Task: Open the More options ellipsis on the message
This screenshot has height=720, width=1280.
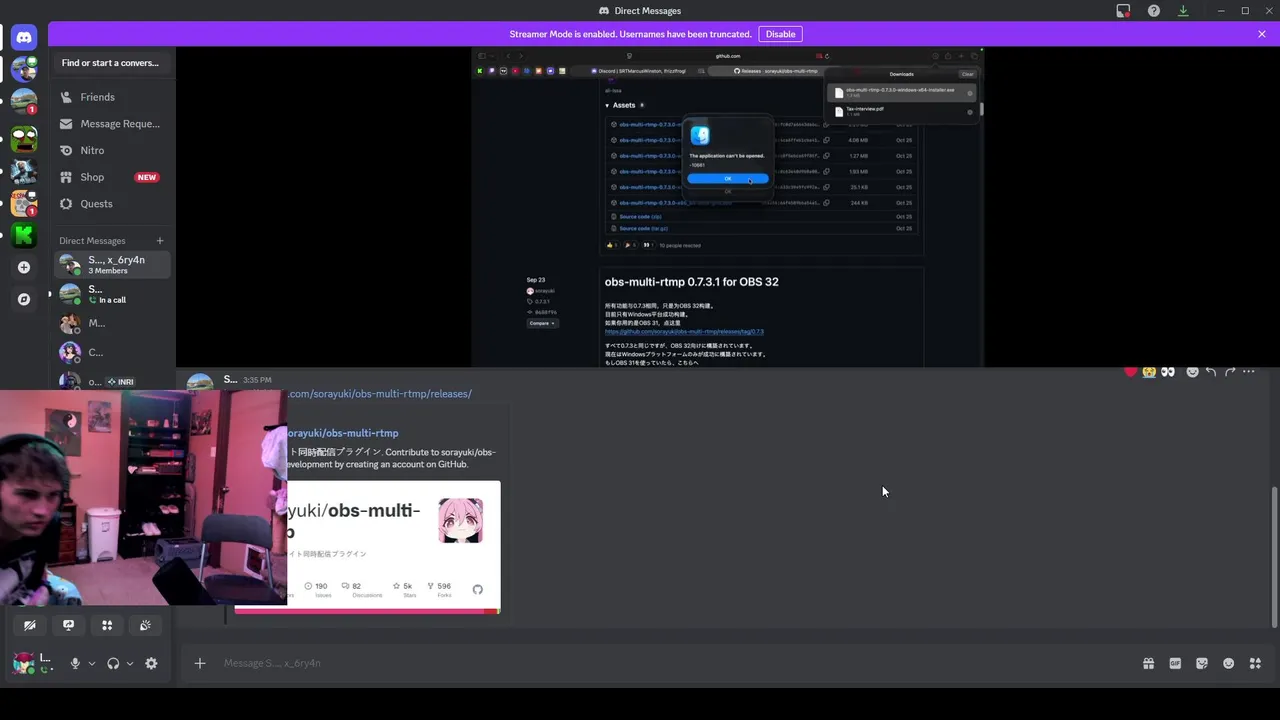Action: (1248, 372)
